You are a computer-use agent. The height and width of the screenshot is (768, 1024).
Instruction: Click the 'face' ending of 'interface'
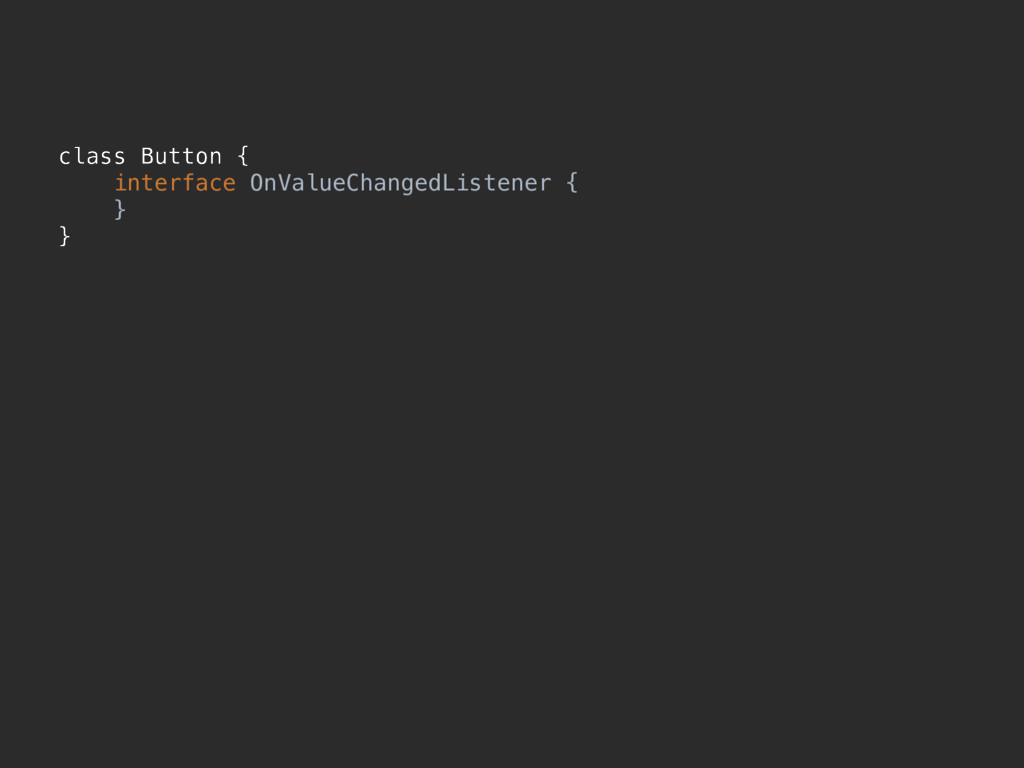209,183
